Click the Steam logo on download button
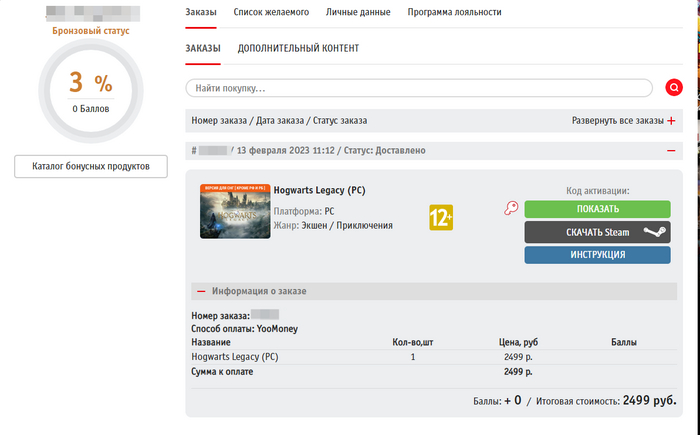Screen dimensions: 700x435 [x=653, y=232]
